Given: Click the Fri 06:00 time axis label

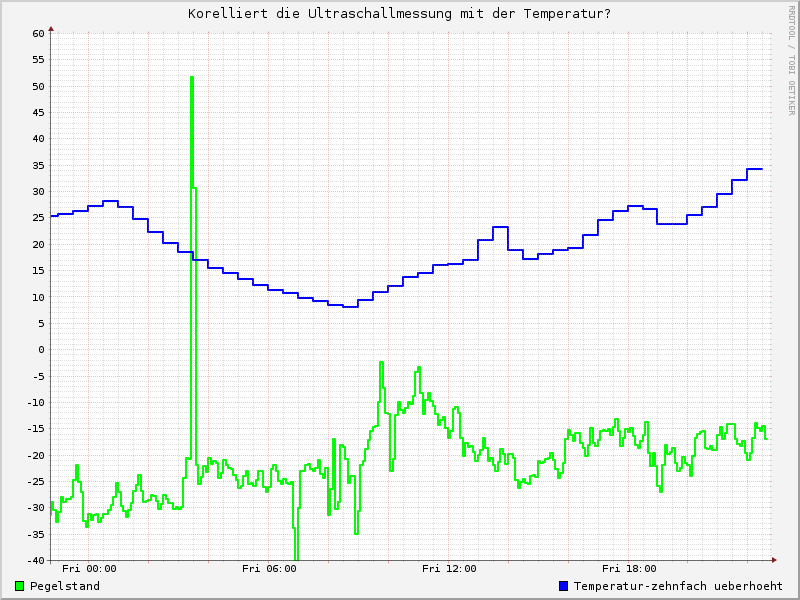Looking at the screenshot, I should point(269,568).
